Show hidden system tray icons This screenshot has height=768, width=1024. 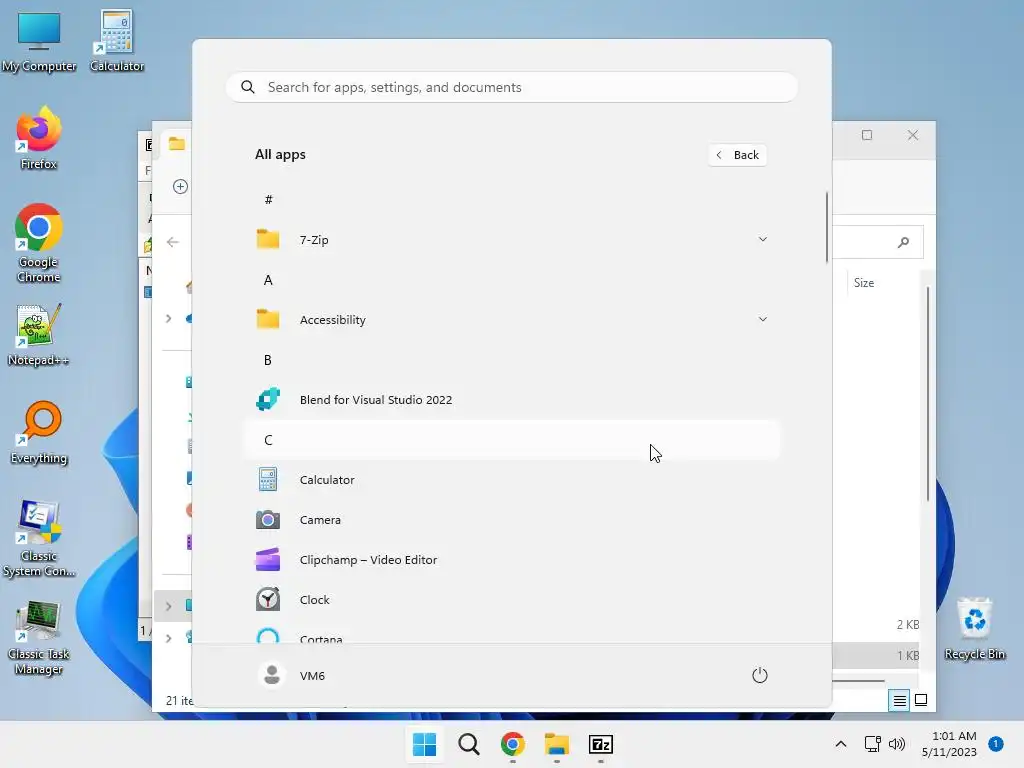point(841,744)
